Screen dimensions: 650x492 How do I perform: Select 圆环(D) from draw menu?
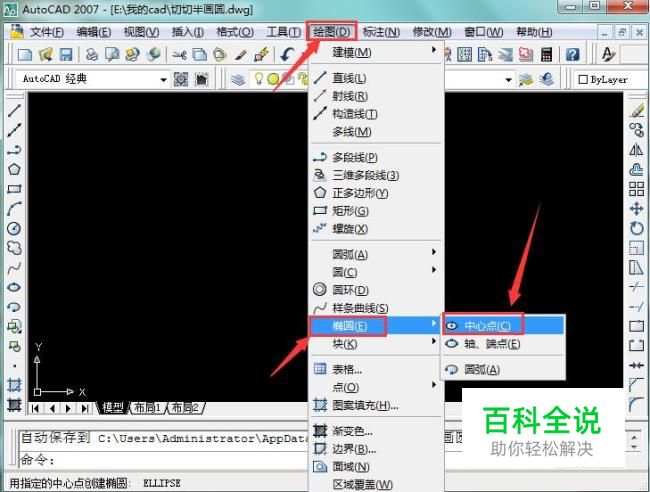click(x=375, y=290)
